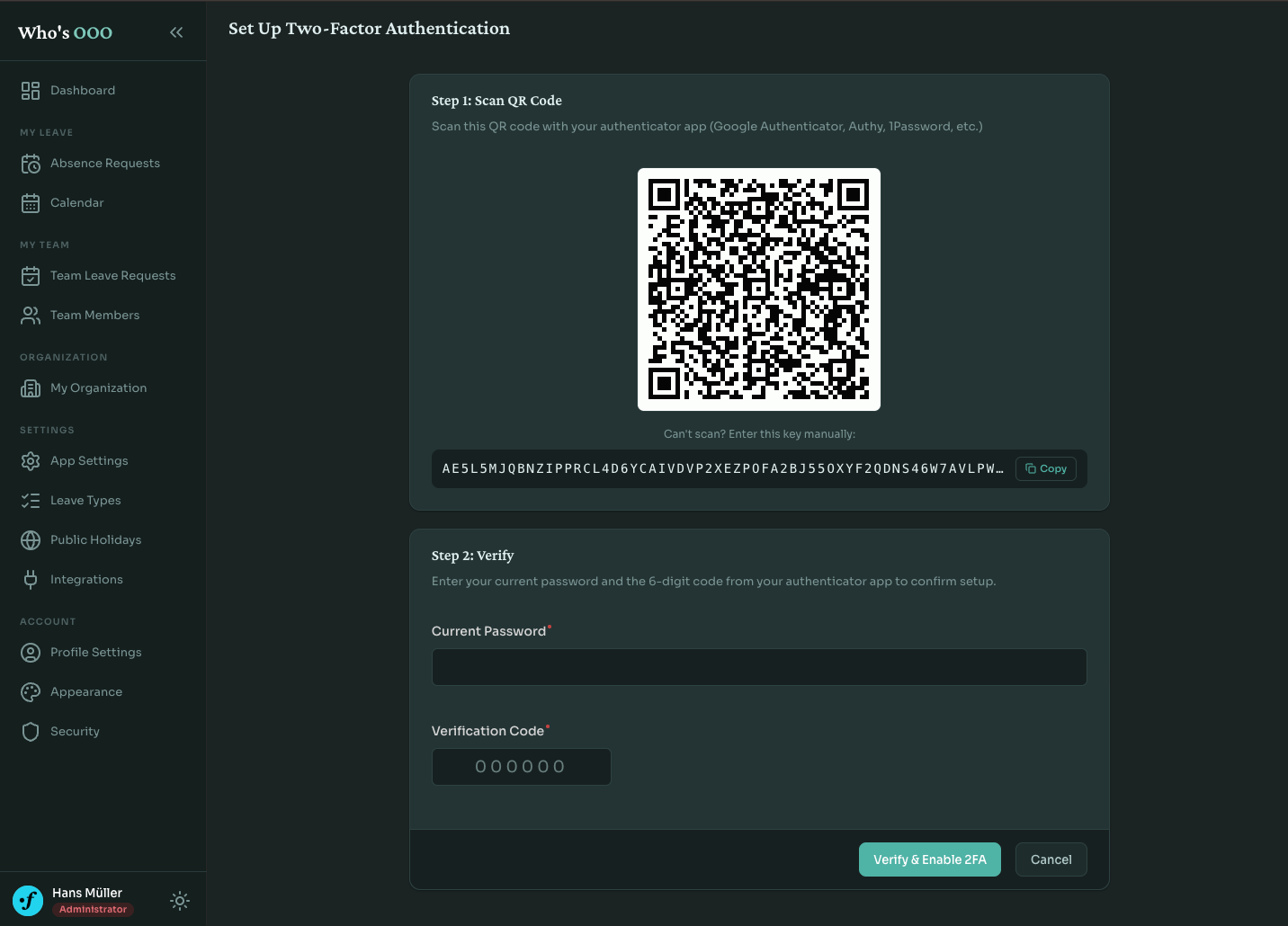Click the 'Step 2: Verify' heading

click(473, 556)
